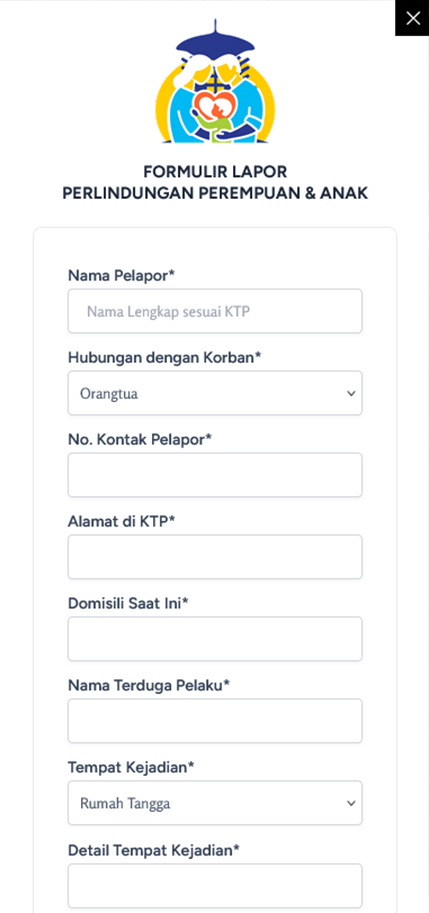
Task: Focus the Nama Terduga Pelaku input box
Action: click(x=215, y=721)
